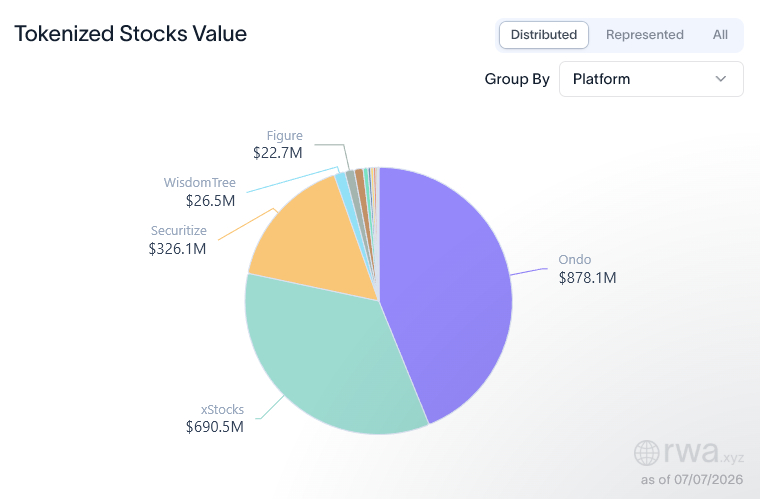Click the "xStocks" label
The height and width of the screenshot is (499, 760).
pyautogui.click(x=222, y=410)
